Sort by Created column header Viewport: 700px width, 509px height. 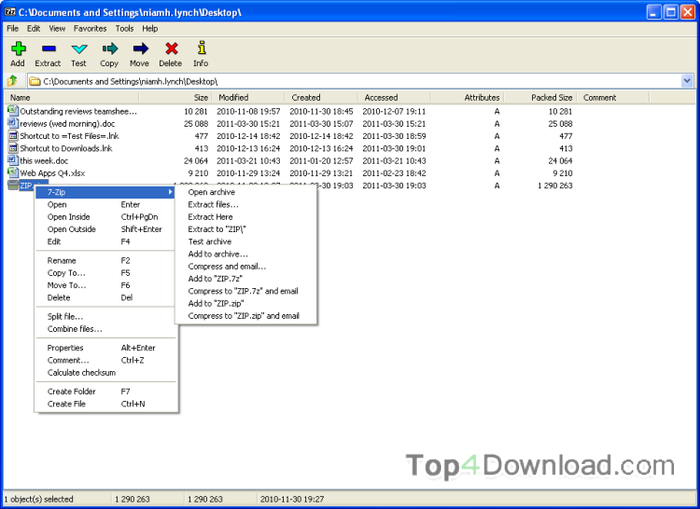pos(321,97)
